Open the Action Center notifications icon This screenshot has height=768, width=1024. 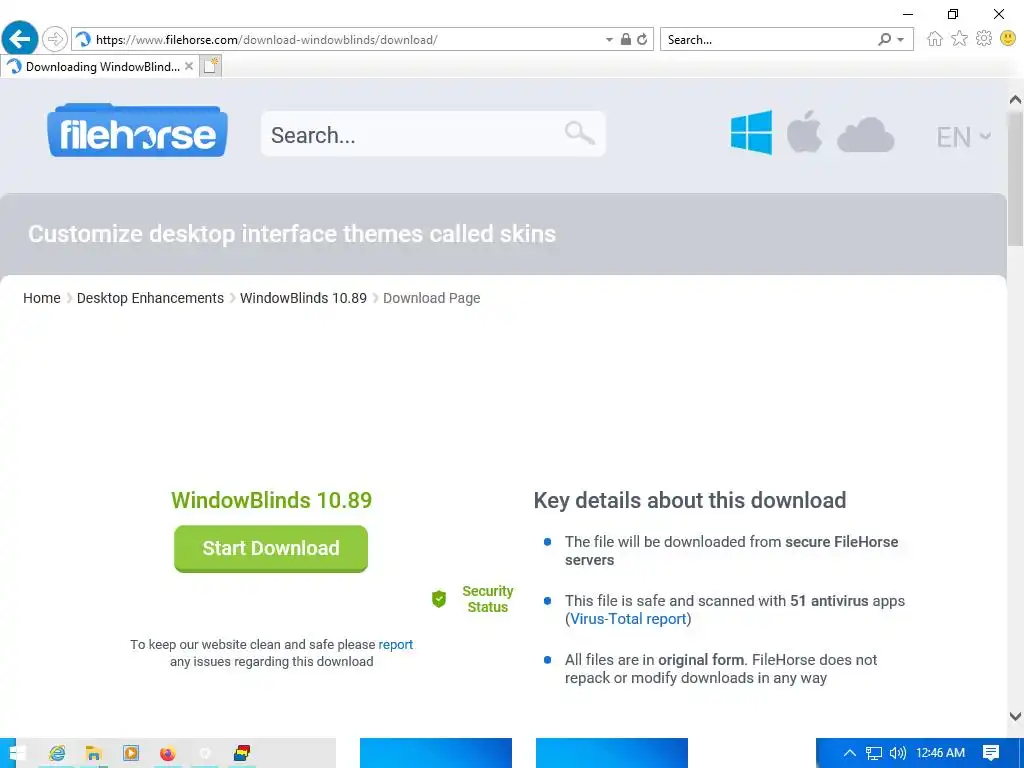(x=991, y=753)
